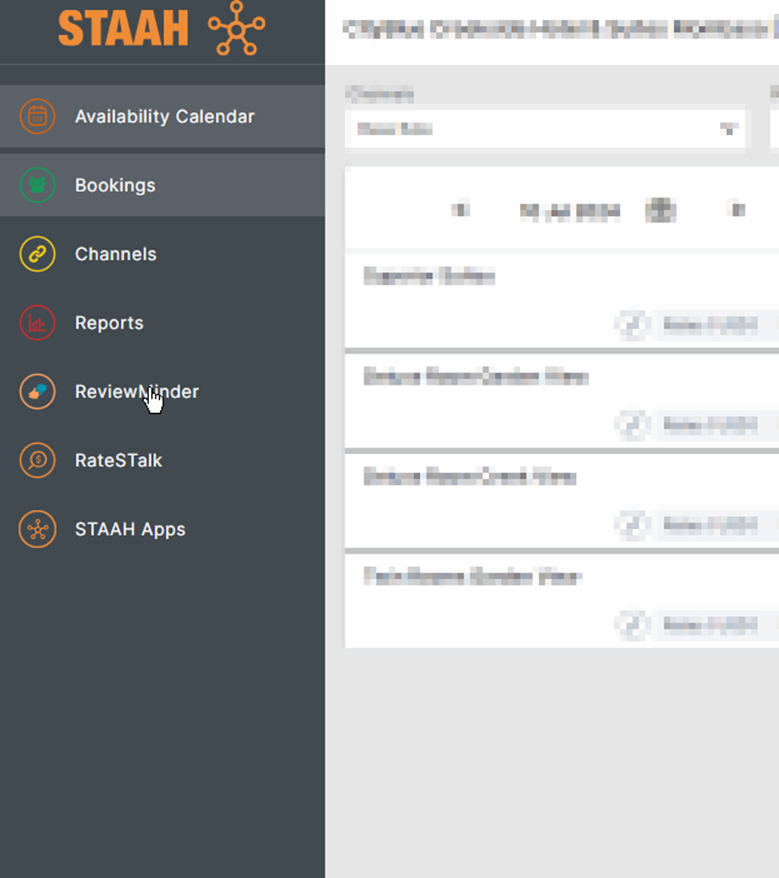Open the calendar date picker icon

(661, 211)
